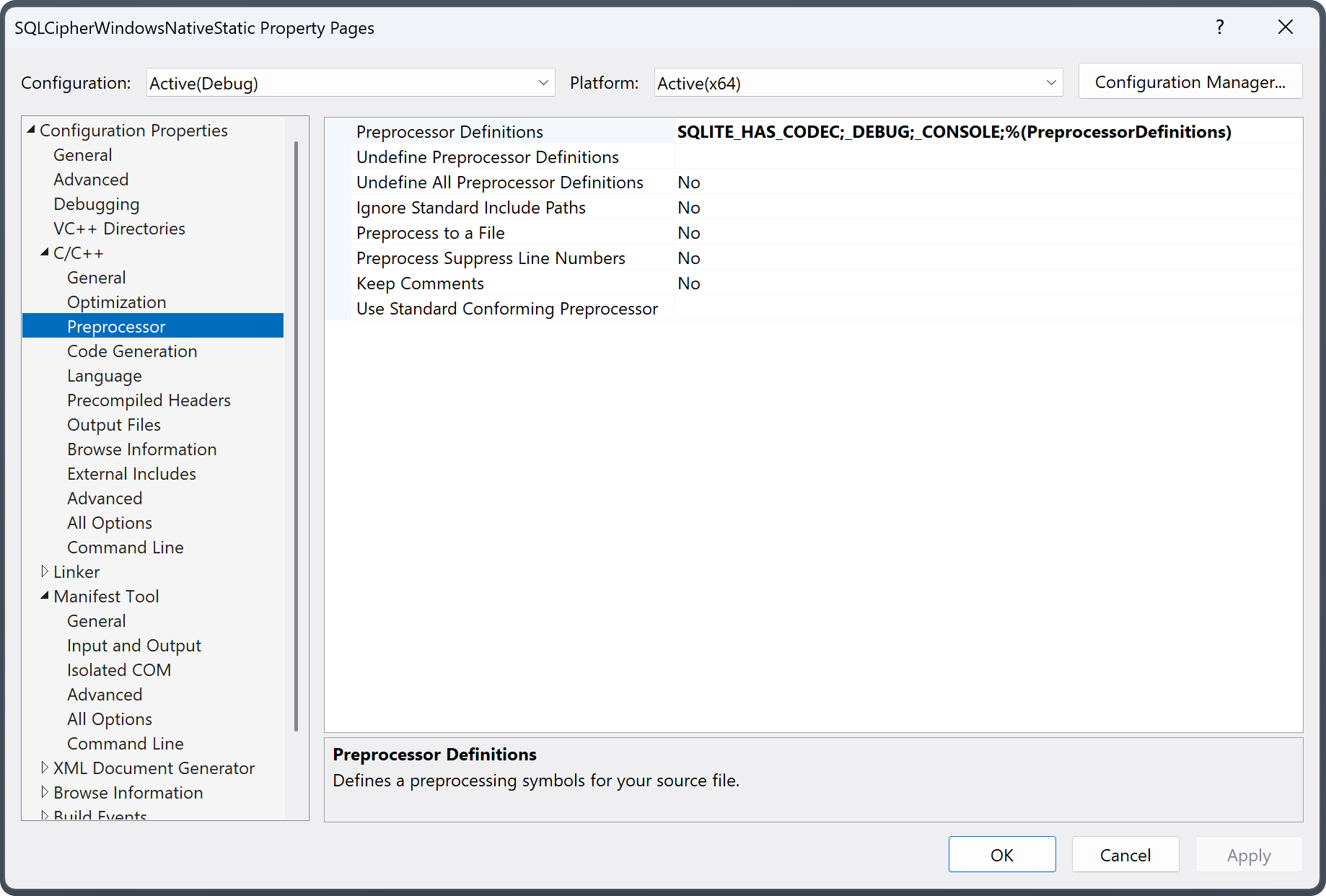Click the help question mark icon
The image size is (1326, 896).
coord(1219,27)
